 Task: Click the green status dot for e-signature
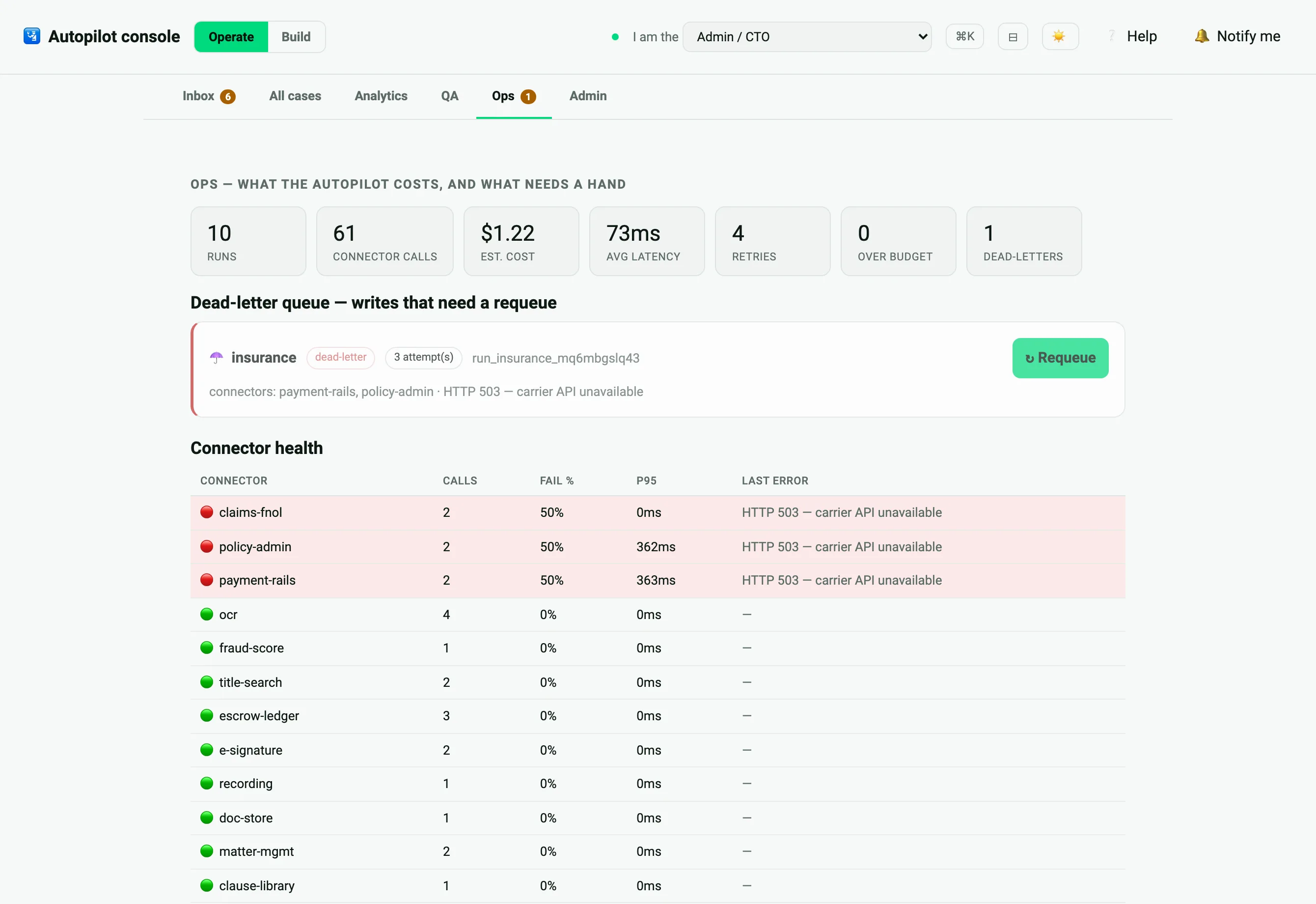(207, 750)
